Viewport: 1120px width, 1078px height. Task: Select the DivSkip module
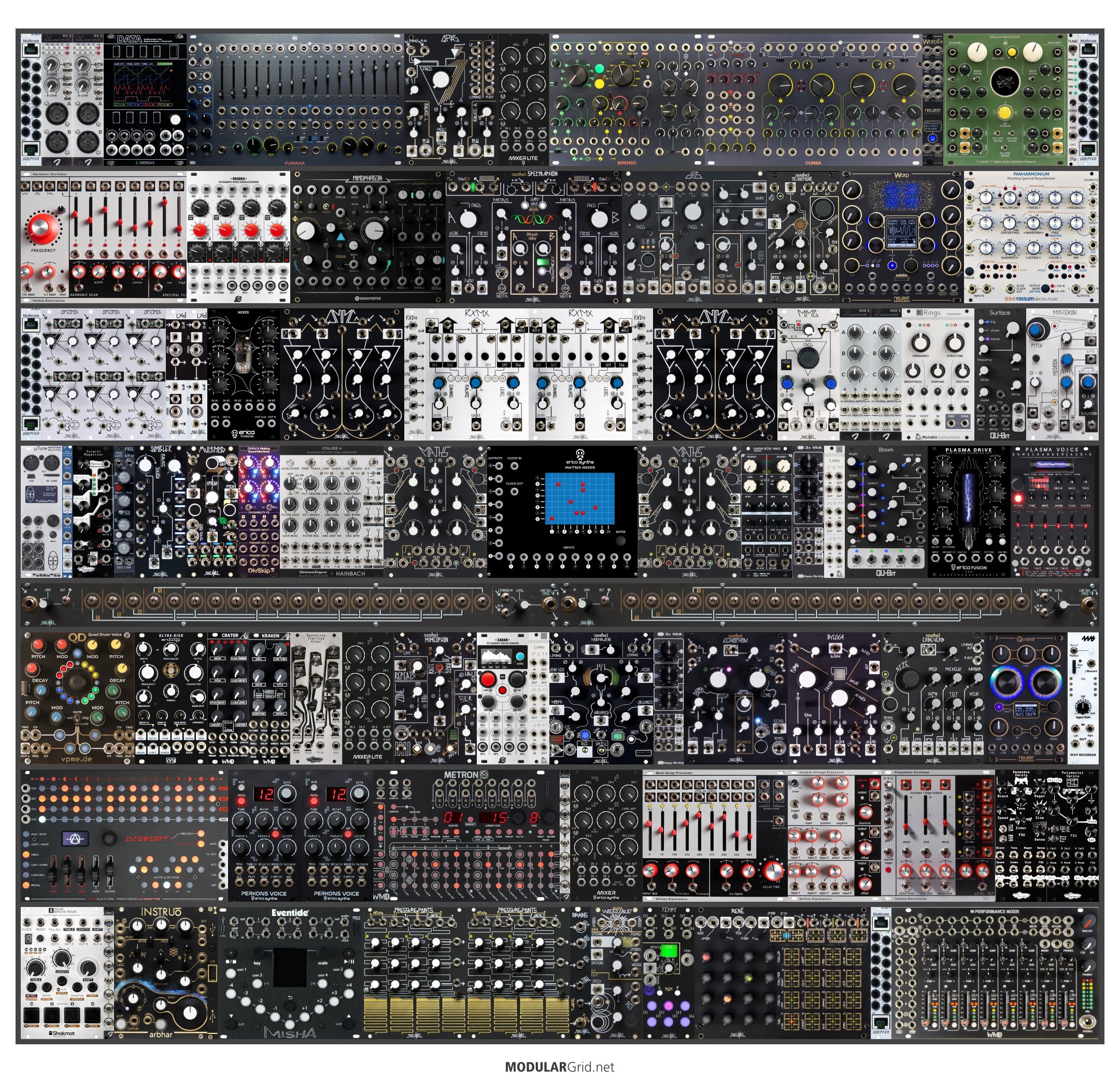pyautogui.click(x=259, y=512)
